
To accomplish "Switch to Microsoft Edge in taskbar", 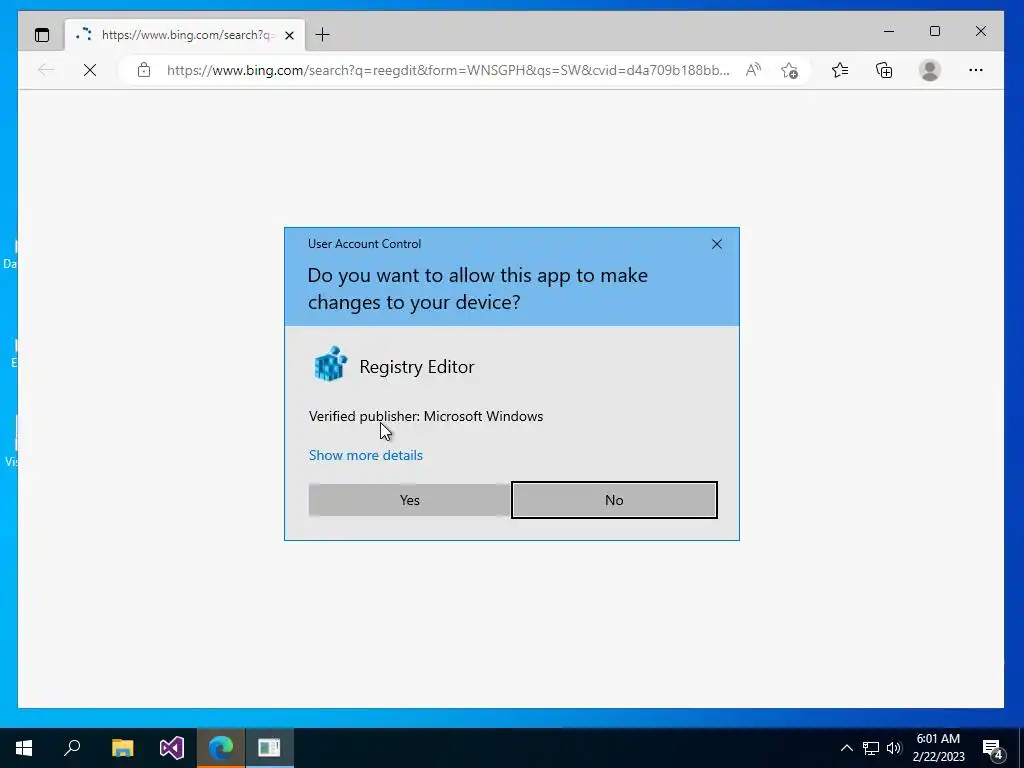I will point(221,748).
